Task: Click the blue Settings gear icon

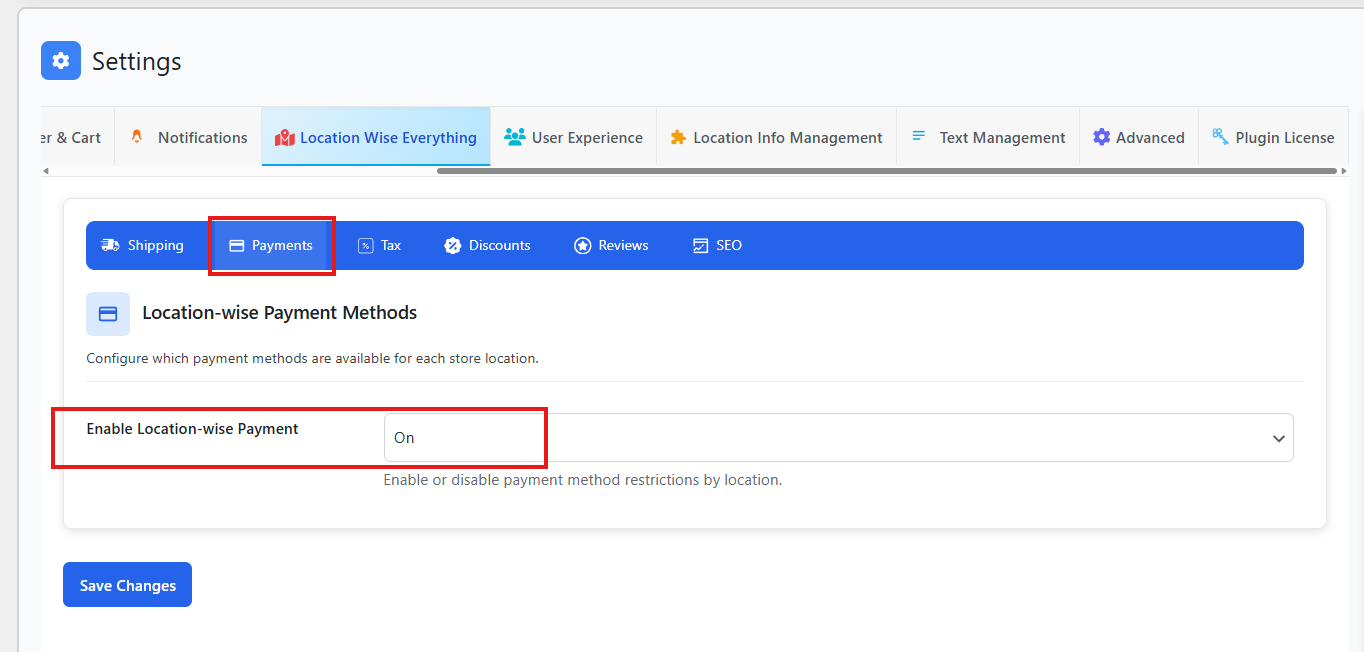Action: (x=61, y=61)
